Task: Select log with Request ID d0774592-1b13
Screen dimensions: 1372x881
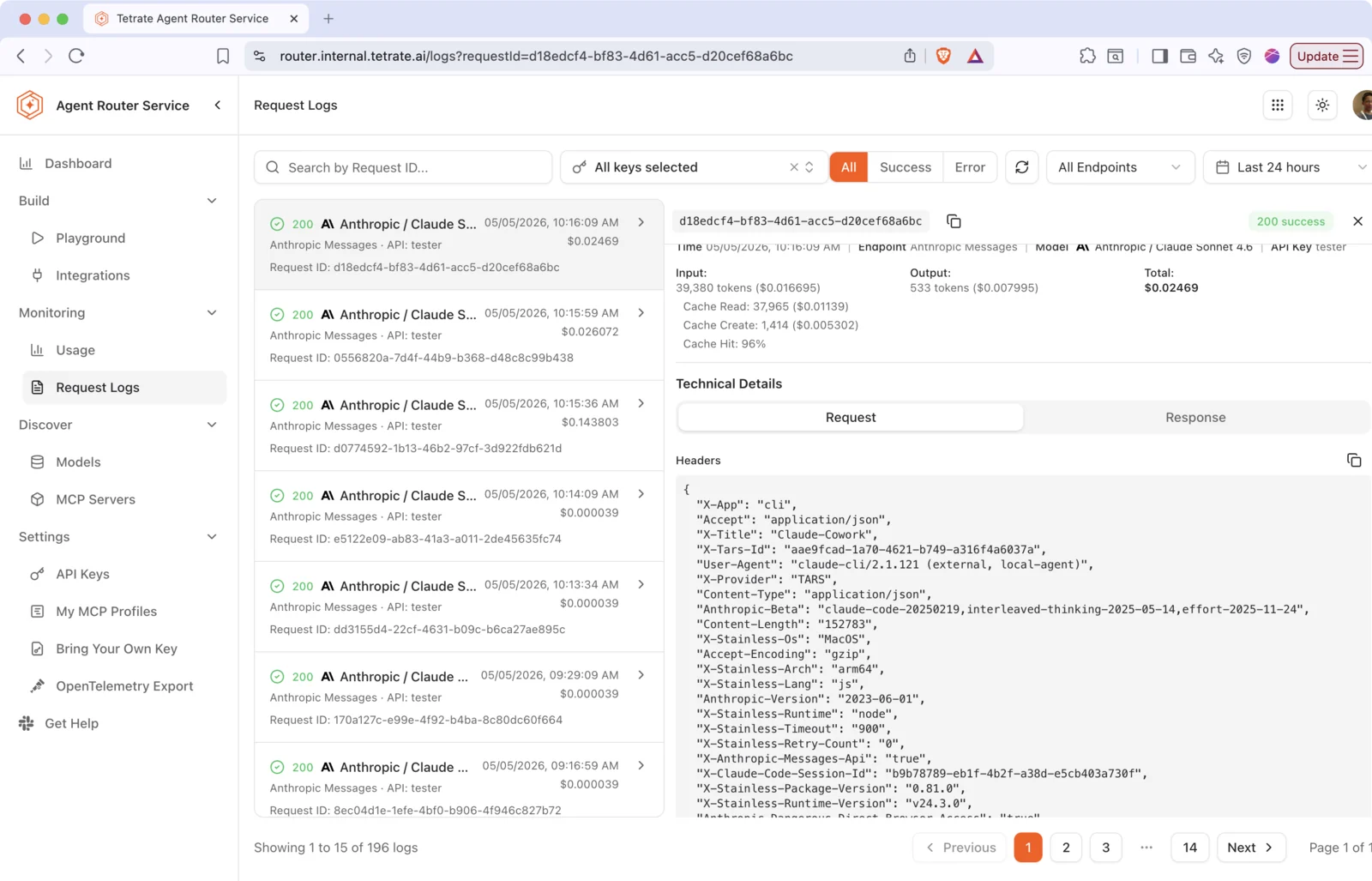Action: click(x=459, y=425)
